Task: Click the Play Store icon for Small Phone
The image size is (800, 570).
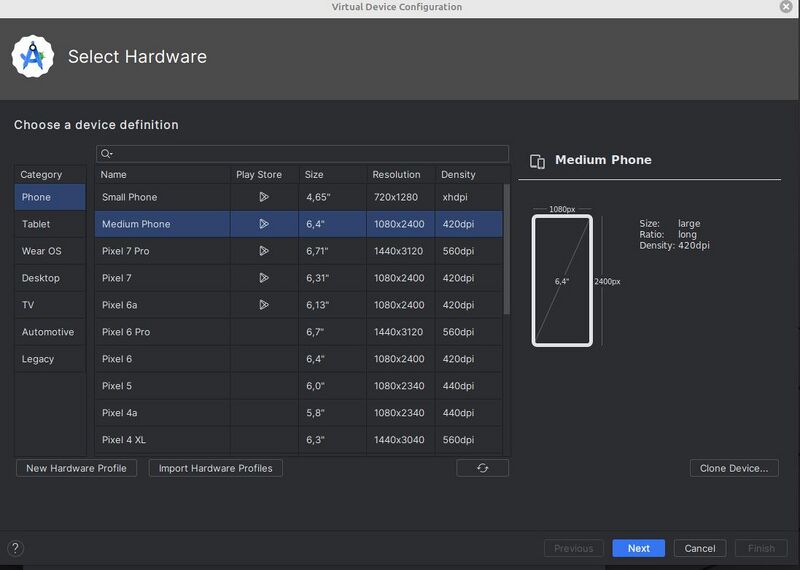Action: click(x=264, y=197)
